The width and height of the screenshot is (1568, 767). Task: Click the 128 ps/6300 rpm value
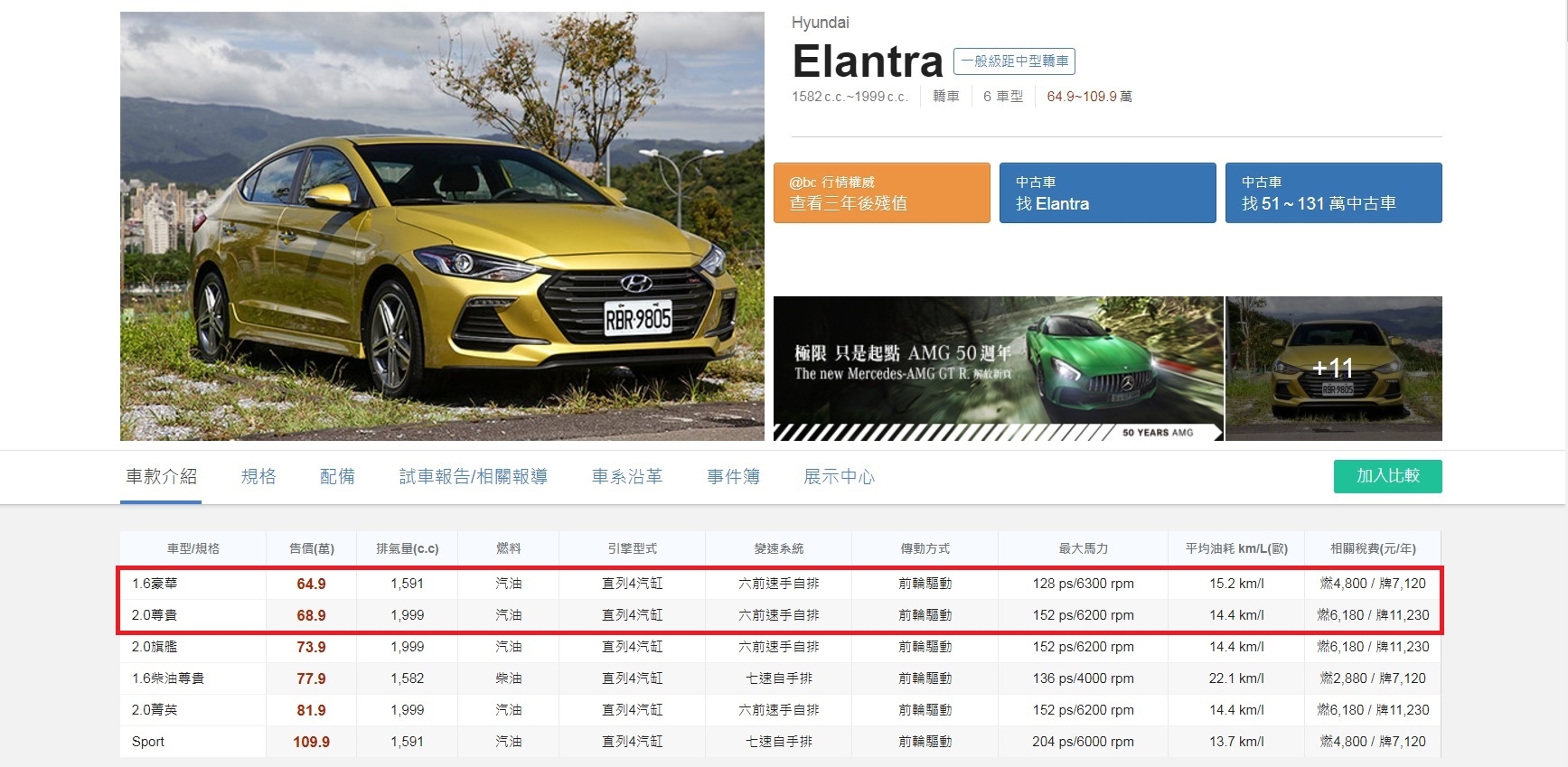tap(1084, 584)
